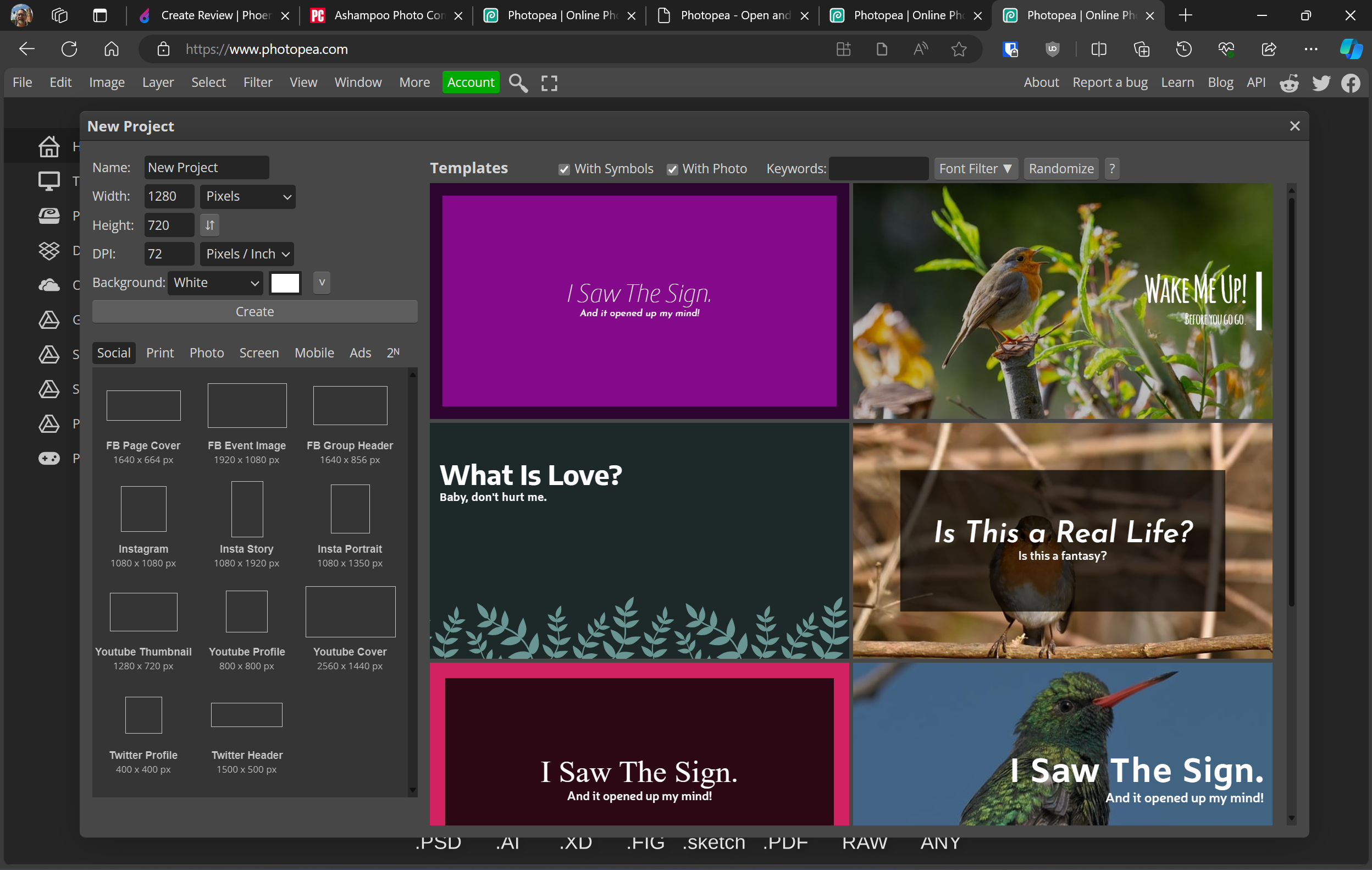Open the Twitter bird icon link
The height and width of the screenshot is (870, 1372).
[x=1321, y=82]
